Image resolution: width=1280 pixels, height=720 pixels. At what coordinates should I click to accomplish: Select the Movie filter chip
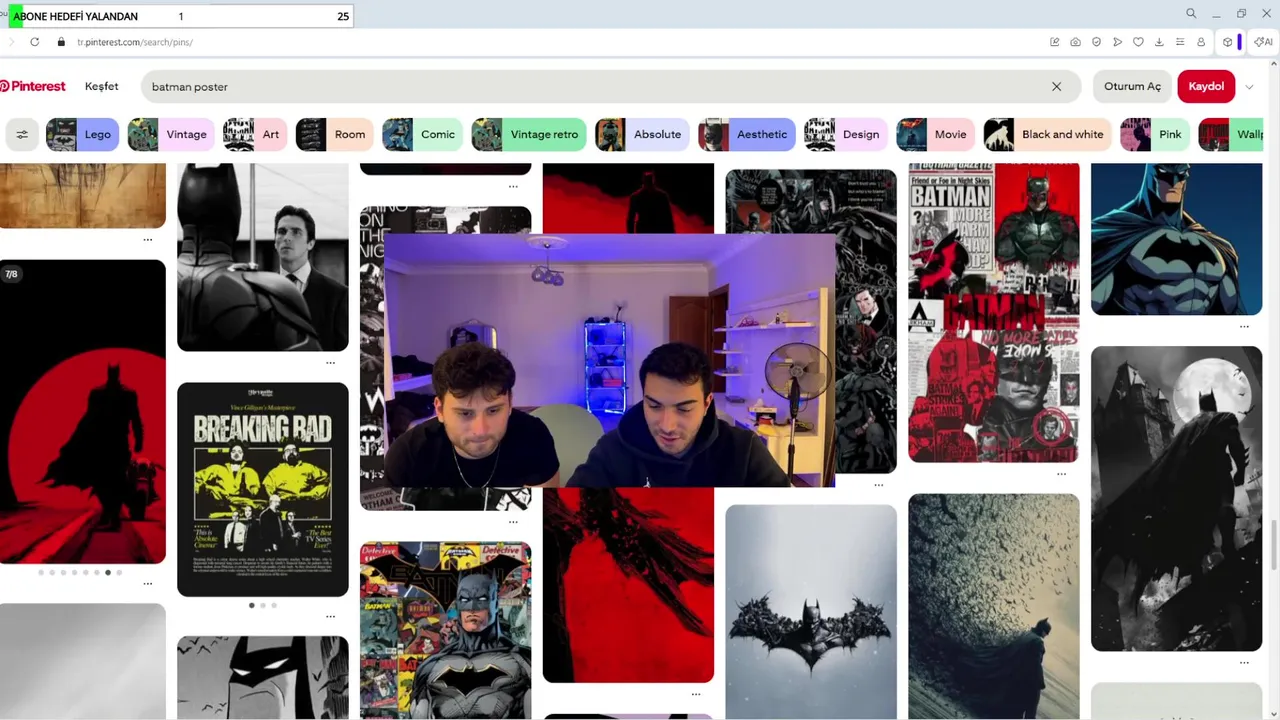click(936, 134)
